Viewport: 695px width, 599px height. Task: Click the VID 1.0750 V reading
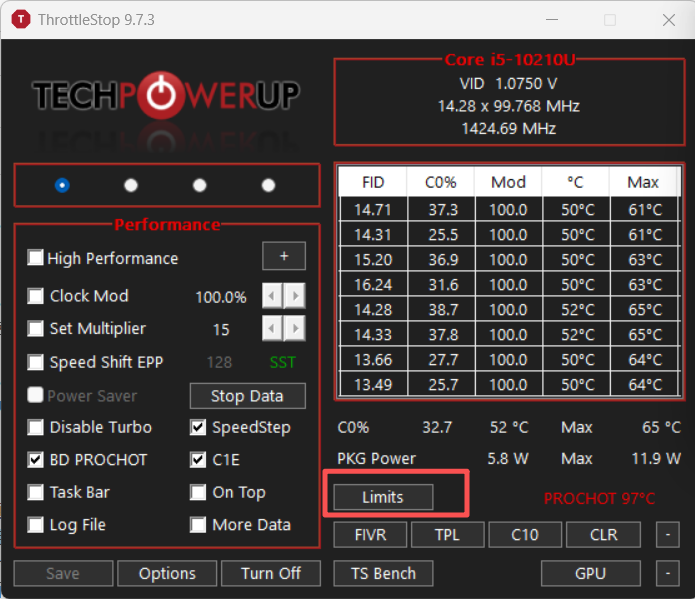[508, 83]
